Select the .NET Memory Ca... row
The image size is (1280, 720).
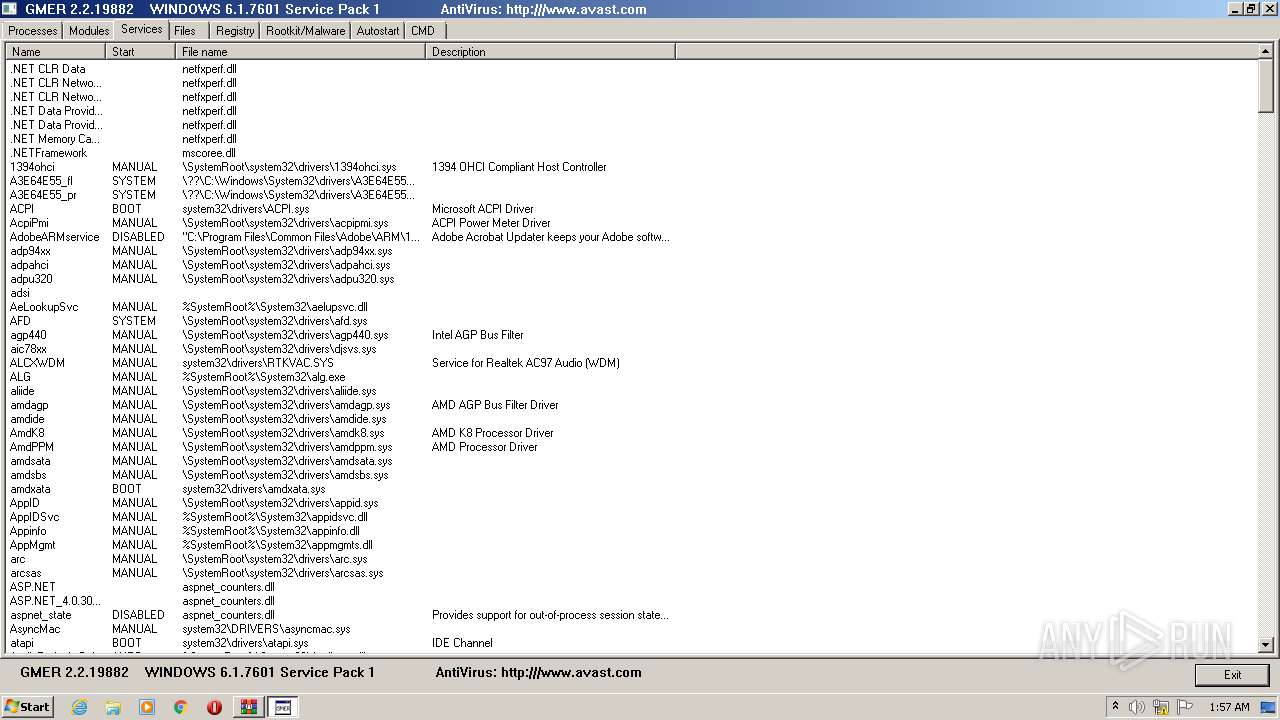coord(631,139)
